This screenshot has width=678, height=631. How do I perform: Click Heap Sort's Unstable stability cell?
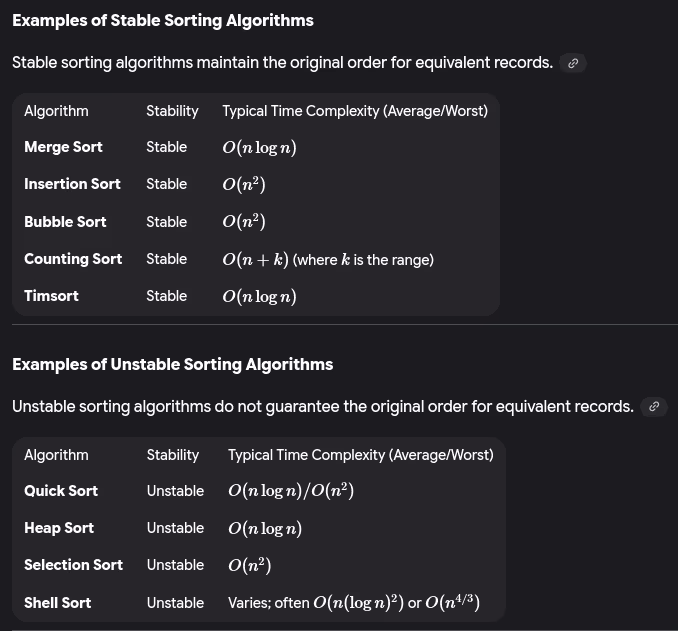(x=175, y=528)
